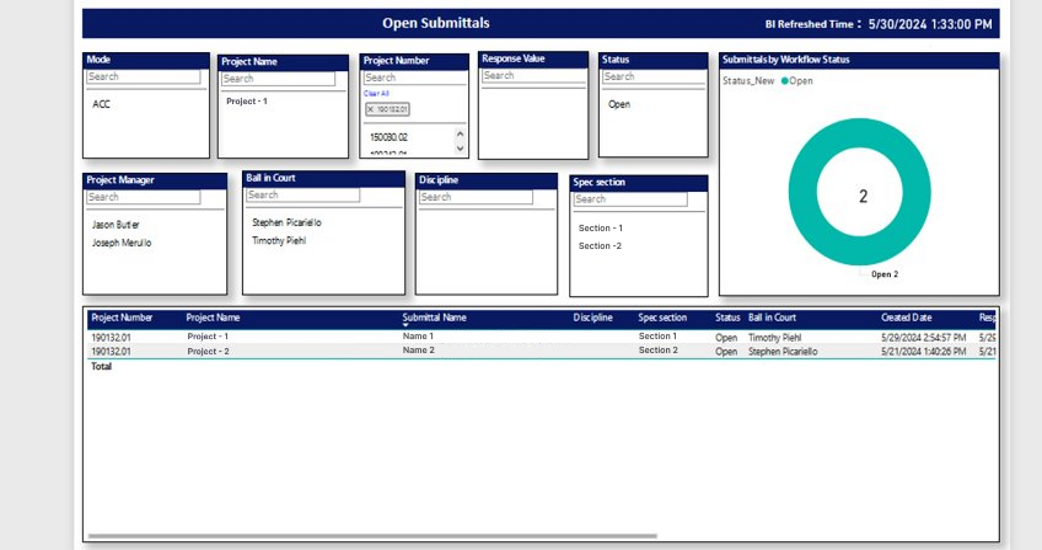Focus the Response Value search field
This screenshot has height=550, width=1042.
(x=531, y=76)
